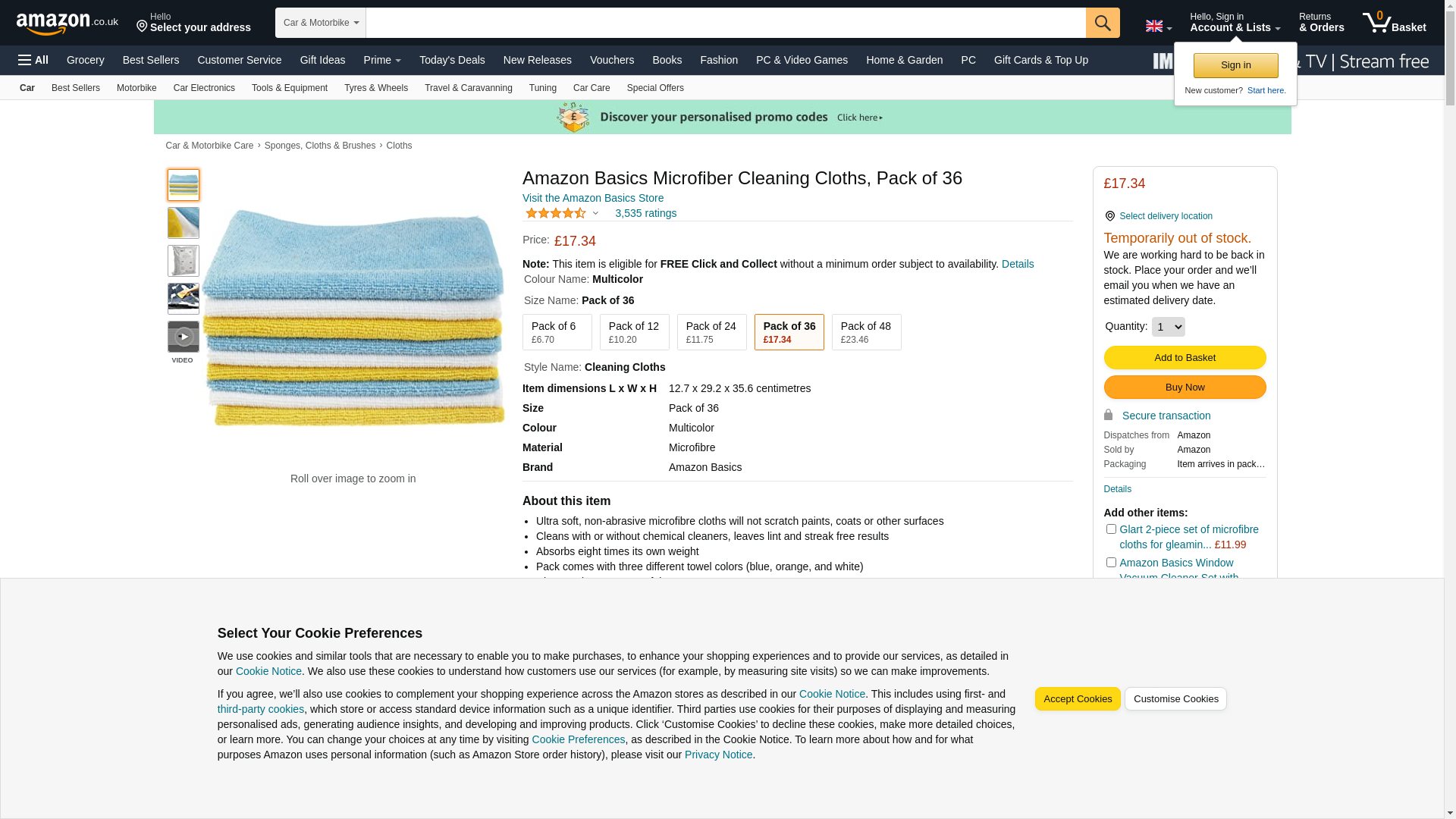Open Today's Deals in navigation bar

pyautogui.click(x=451, y=60)
